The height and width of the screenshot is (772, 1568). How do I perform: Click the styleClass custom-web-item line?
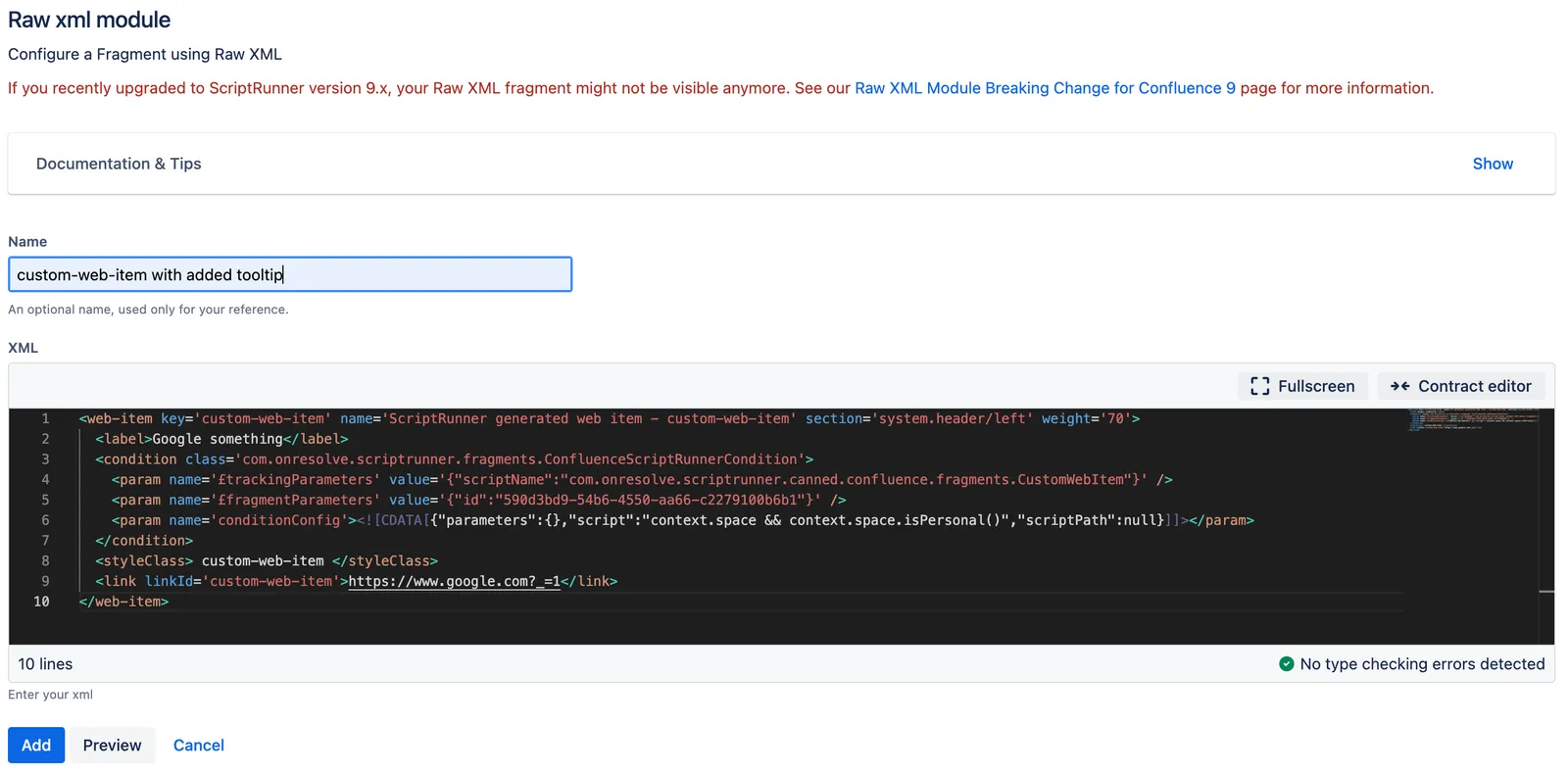(x=267, y=560)
